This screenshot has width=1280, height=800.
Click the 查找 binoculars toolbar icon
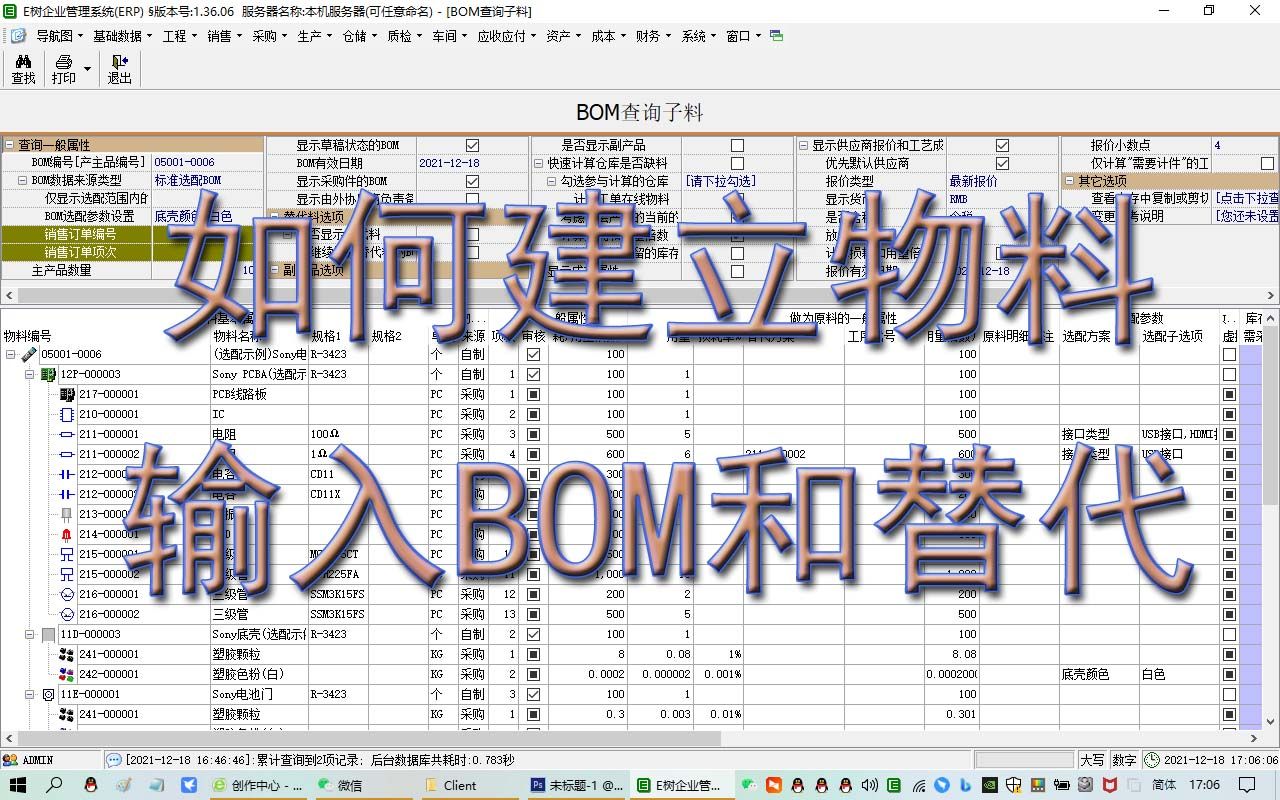pos(23,62)
